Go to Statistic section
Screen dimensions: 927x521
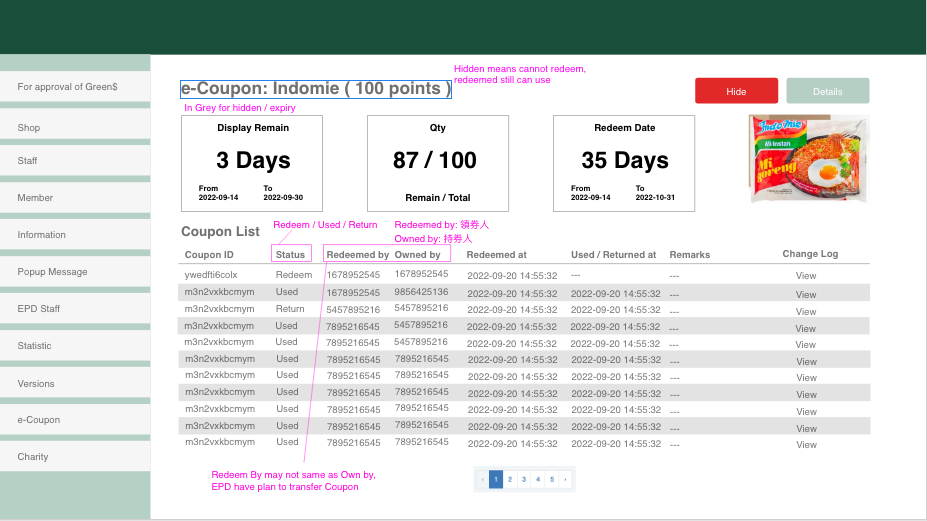pyautogui.click(x=75, y=346)
